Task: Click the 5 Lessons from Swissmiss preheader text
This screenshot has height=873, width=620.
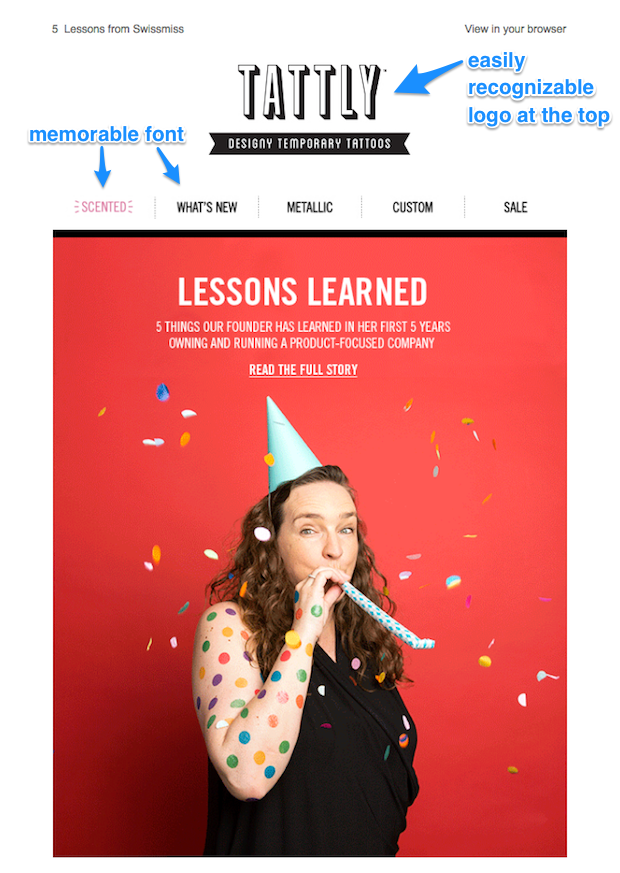Action: point(118,29)
